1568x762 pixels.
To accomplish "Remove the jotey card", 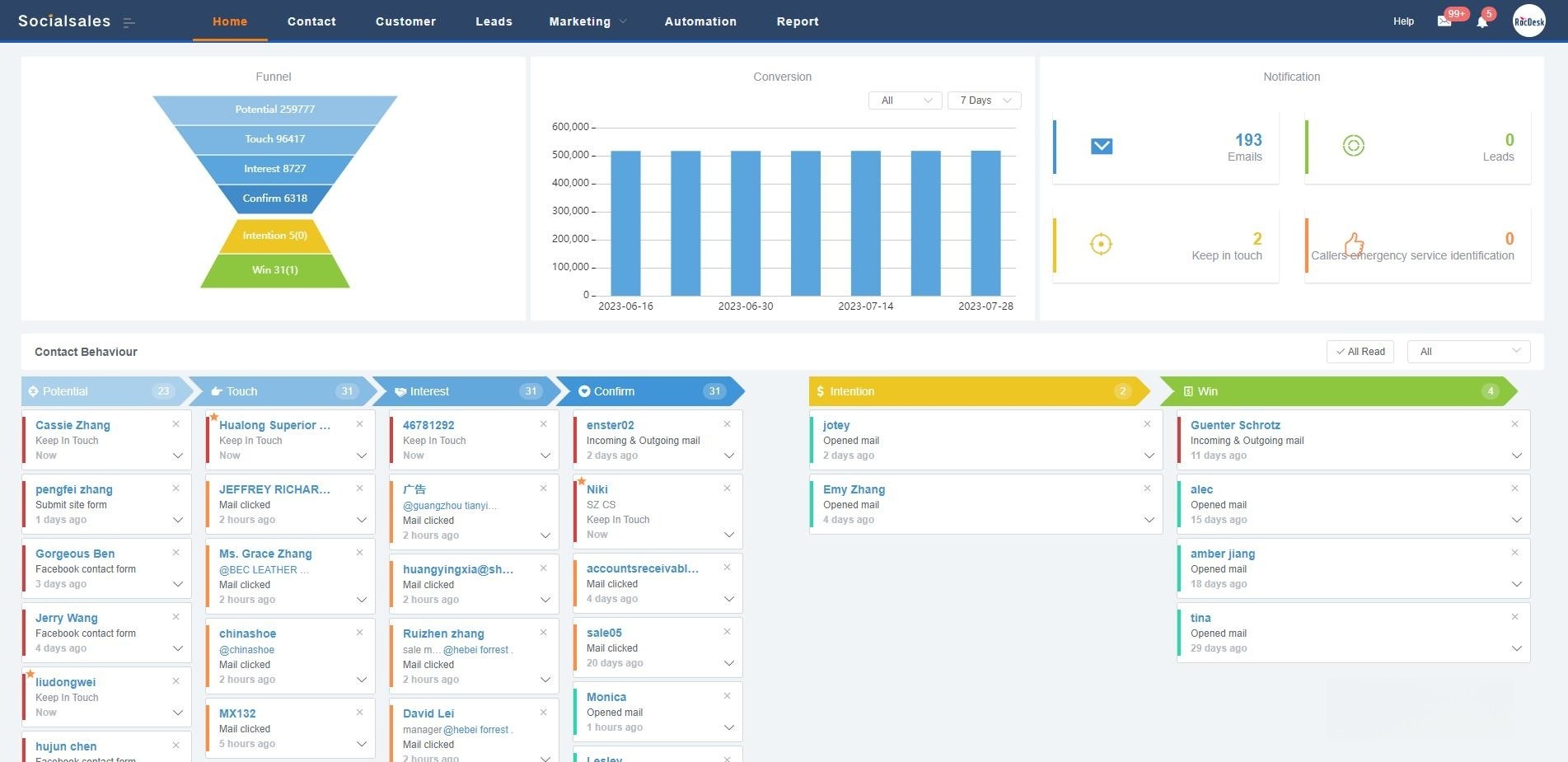I will (1147, 424).
